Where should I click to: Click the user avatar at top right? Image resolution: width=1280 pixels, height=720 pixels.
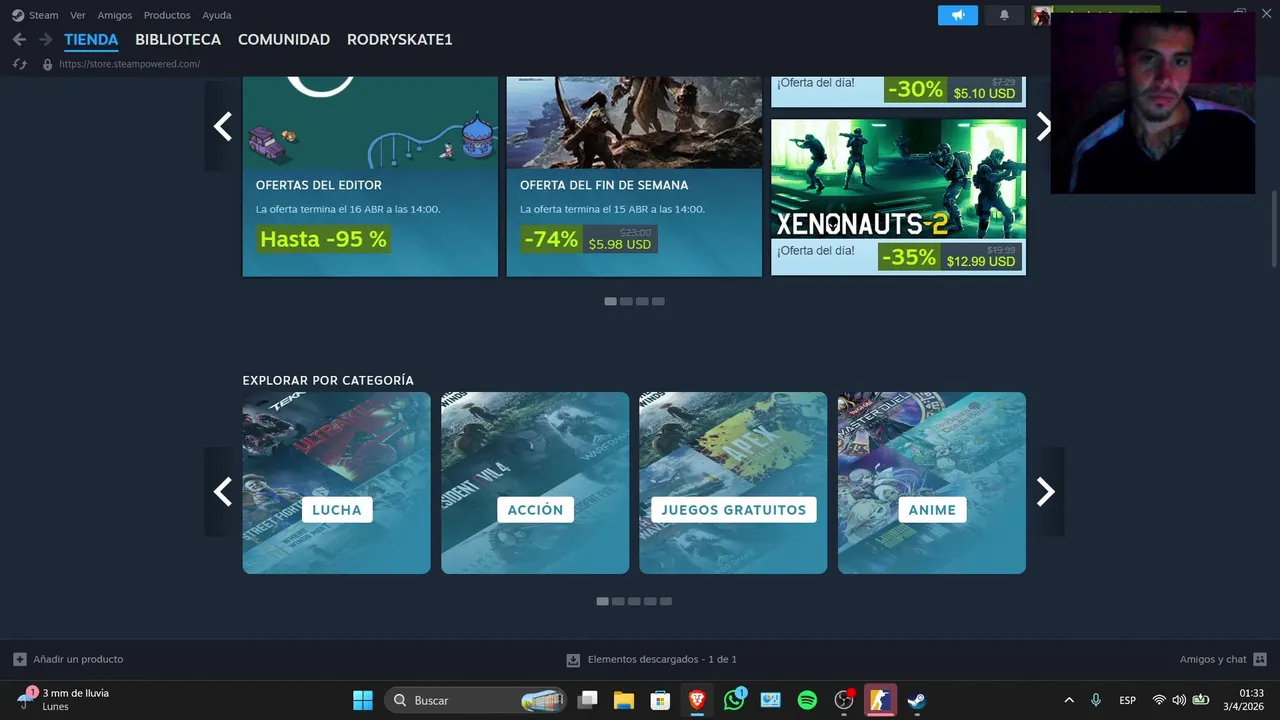click(1041, 15)
